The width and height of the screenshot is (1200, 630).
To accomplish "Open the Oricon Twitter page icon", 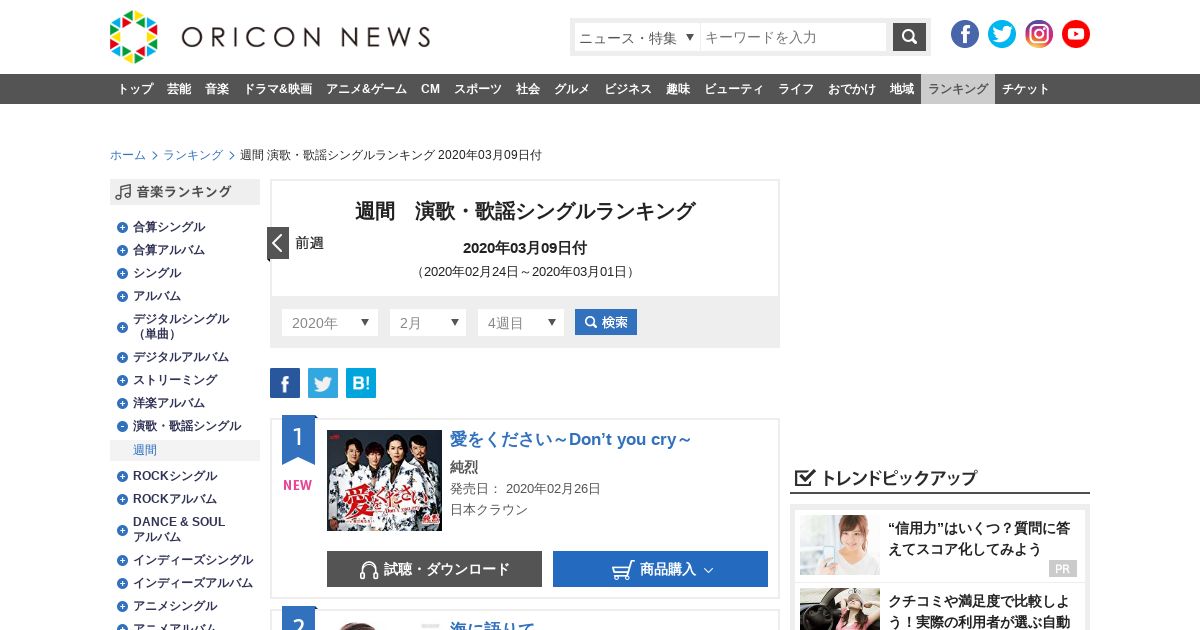I will [x=1002, y=34].
